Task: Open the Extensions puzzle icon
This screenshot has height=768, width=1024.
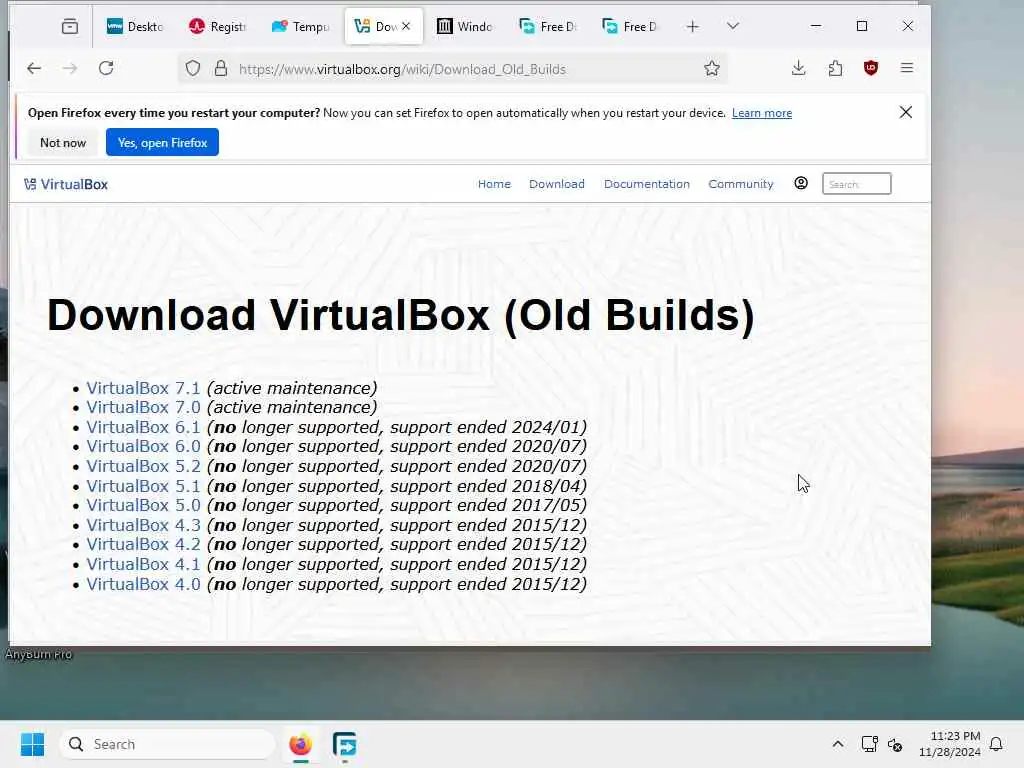Action: coord(835,68)
